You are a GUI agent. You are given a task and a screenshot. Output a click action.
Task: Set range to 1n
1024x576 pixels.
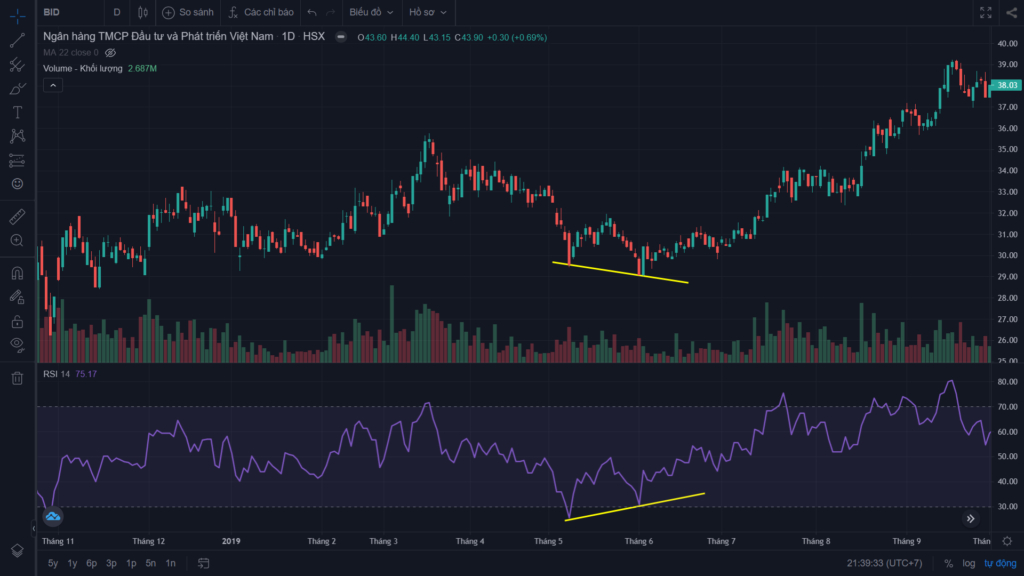[x=170, y=564]
